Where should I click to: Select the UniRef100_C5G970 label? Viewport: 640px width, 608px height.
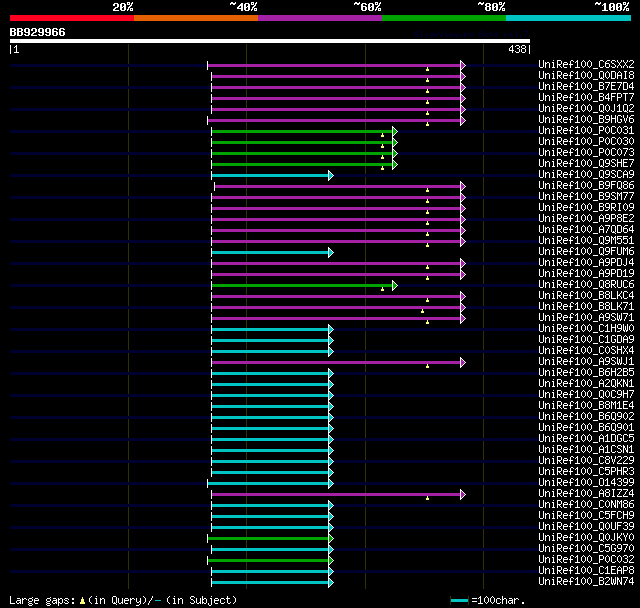coord(586,549)
